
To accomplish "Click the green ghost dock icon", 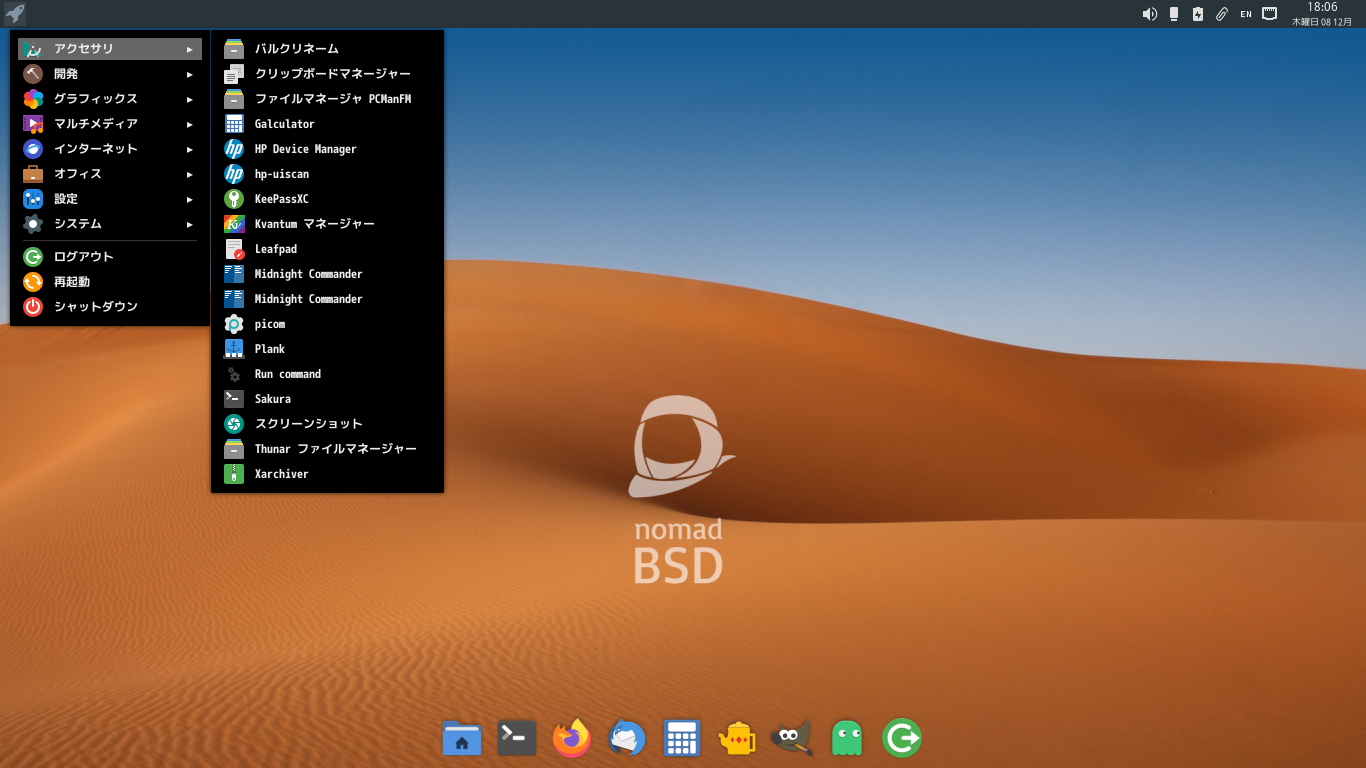I will coord(847,739).
